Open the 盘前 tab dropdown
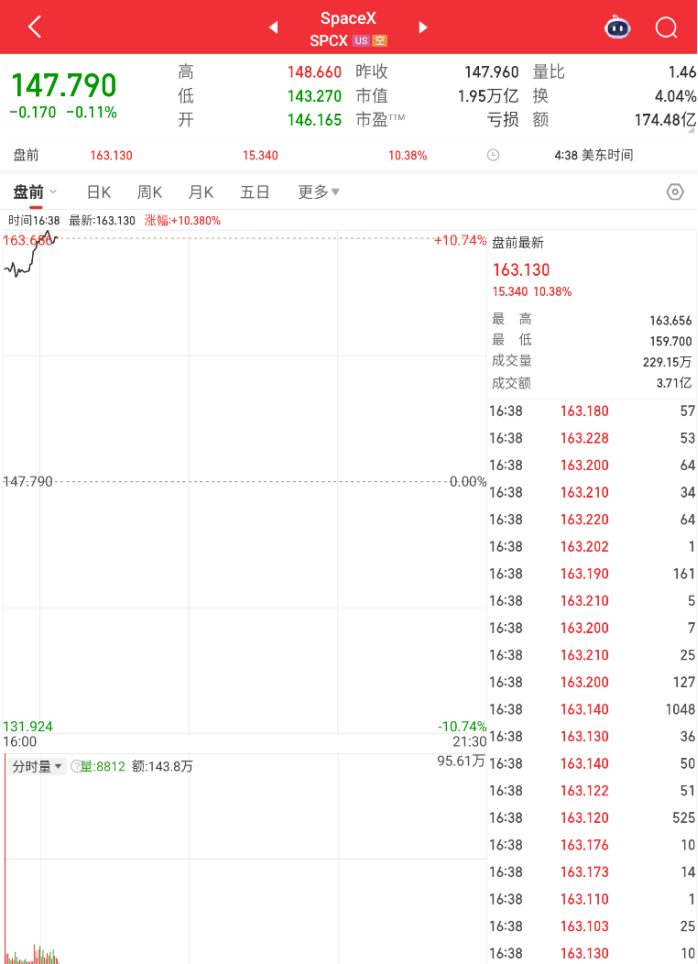 (x=35, y=192)
